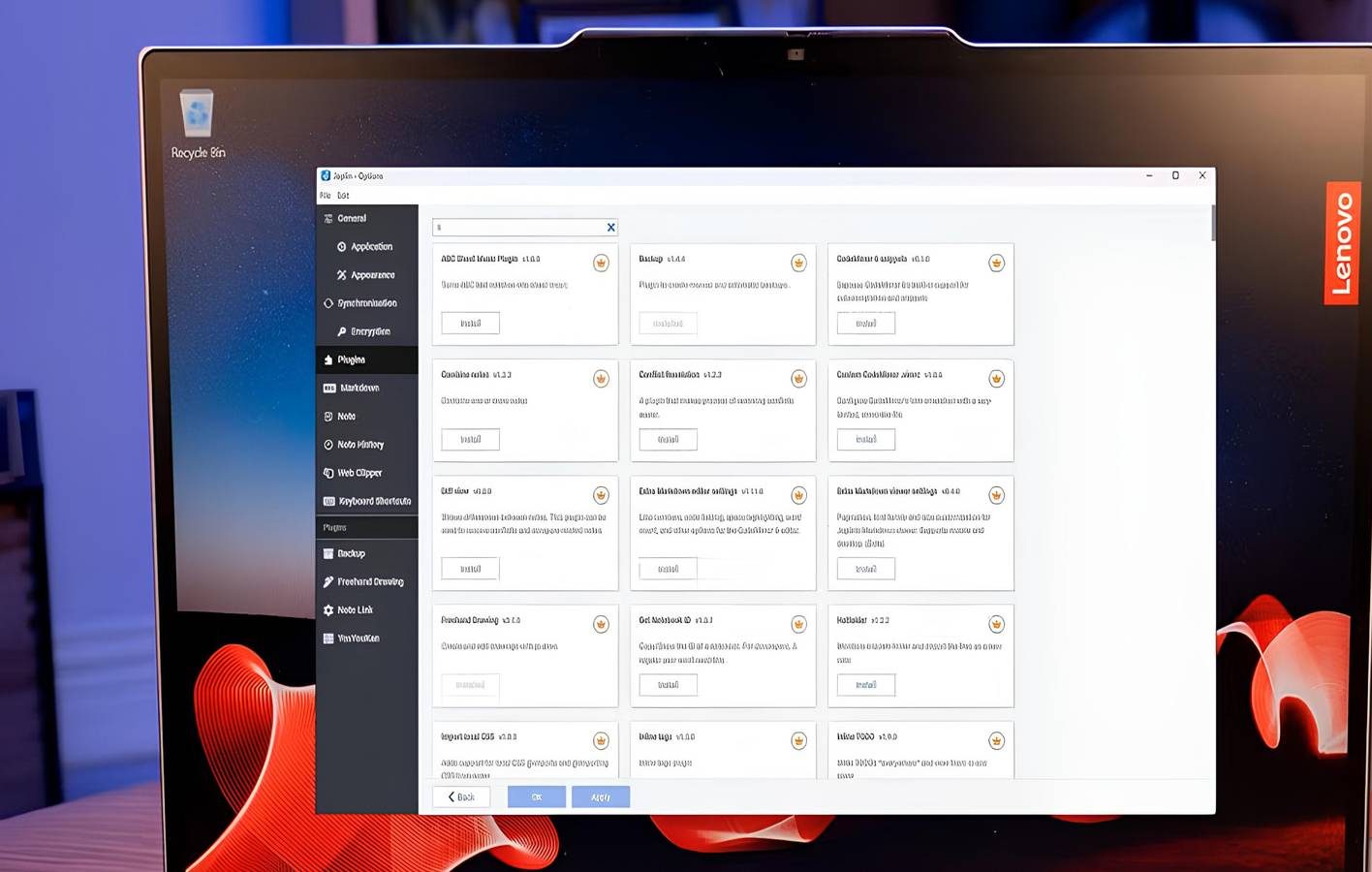The height and width of the screenshot is (872, 1372).
Task: Focus the plugin search field
Action: click(x=518, y=228)
